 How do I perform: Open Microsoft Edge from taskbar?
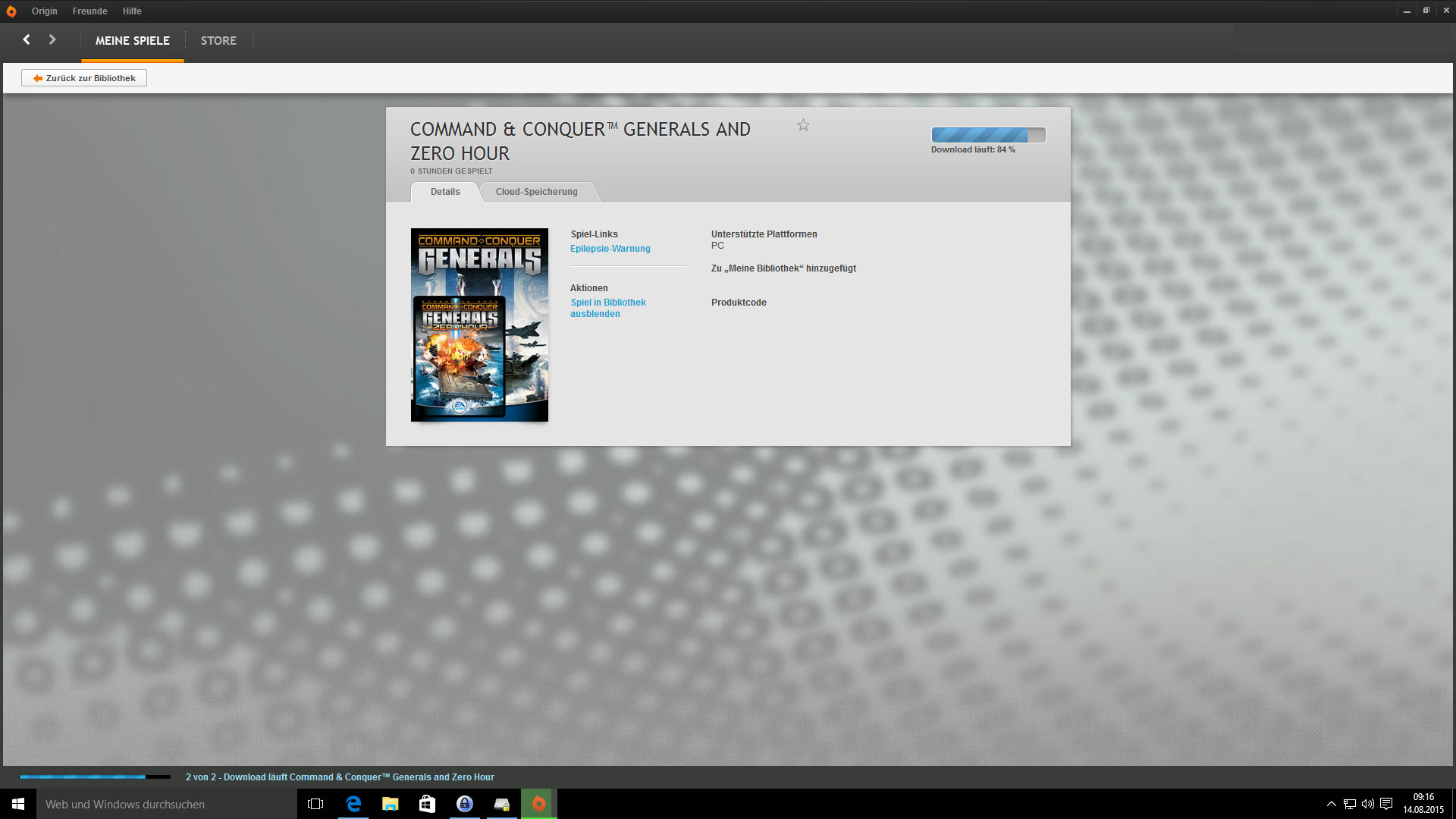(353, 804)
